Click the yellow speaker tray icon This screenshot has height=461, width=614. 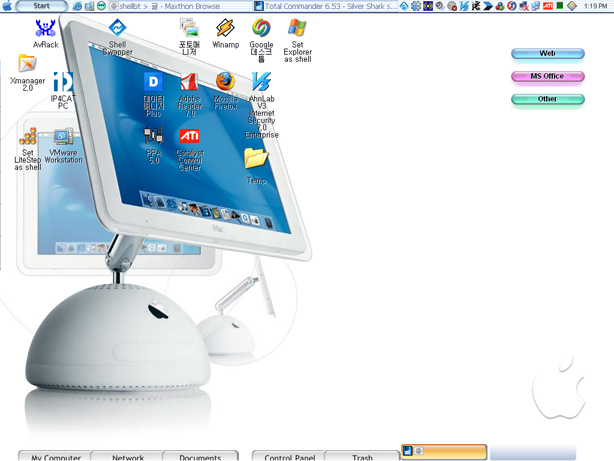[x=428, y=6]
